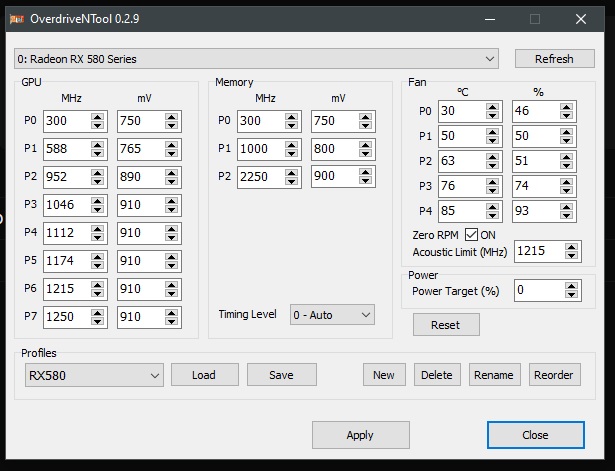Decrease GPU P0 mV with down arrow

(x=173, y=126)
